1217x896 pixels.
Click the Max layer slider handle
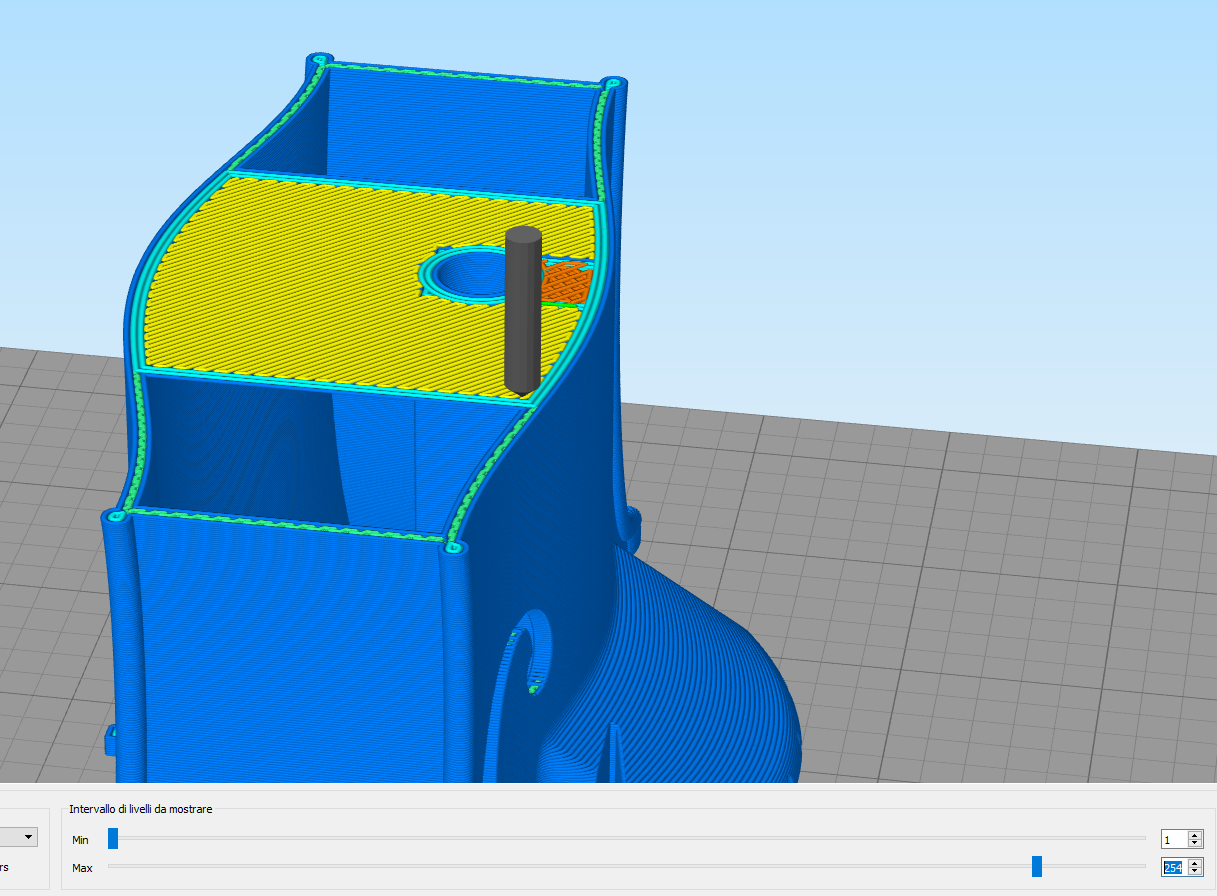click(1037, 866)
